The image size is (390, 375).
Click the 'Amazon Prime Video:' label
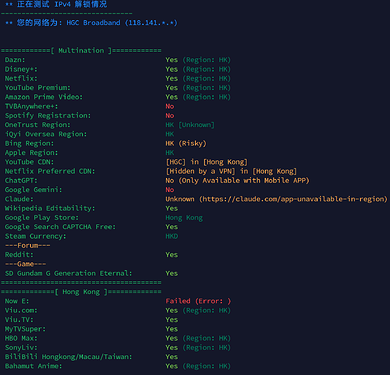(44, 97)
